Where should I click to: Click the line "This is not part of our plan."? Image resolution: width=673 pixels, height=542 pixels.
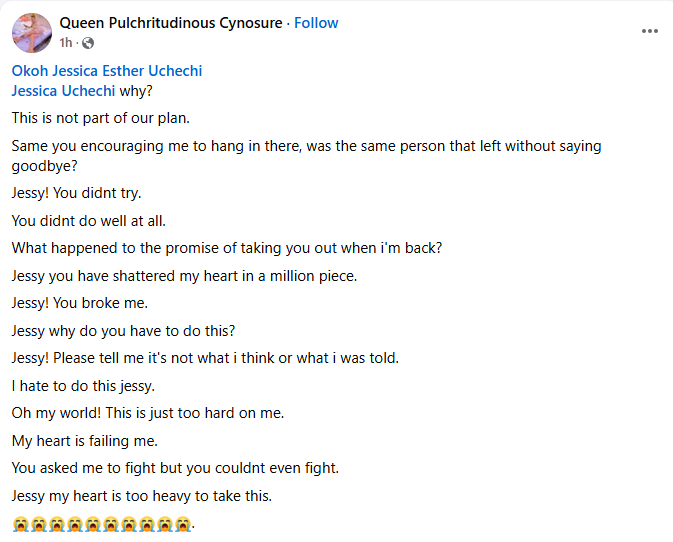tap(100, 118)
